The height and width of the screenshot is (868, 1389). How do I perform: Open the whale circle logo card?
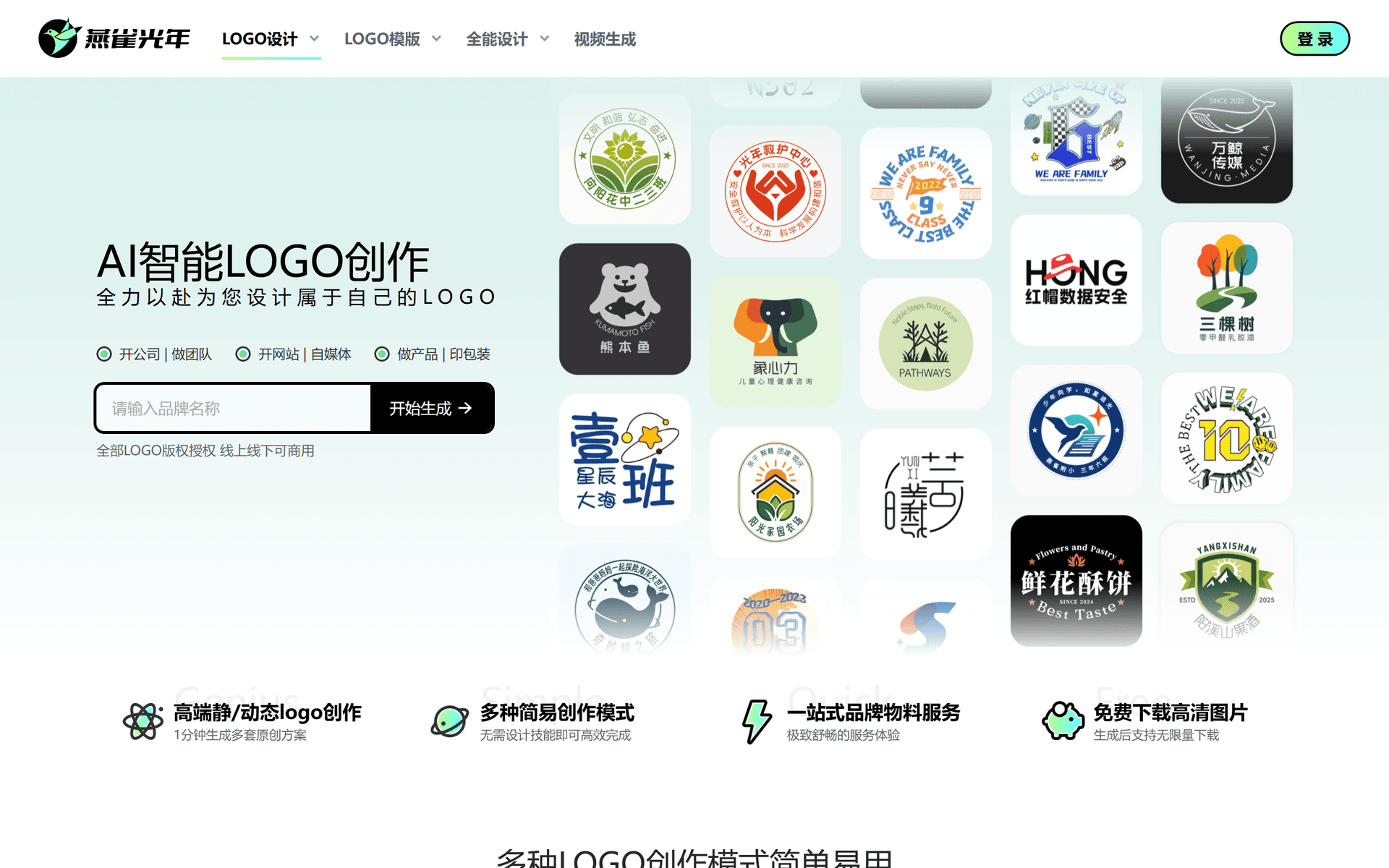click(x=625, y=599)
